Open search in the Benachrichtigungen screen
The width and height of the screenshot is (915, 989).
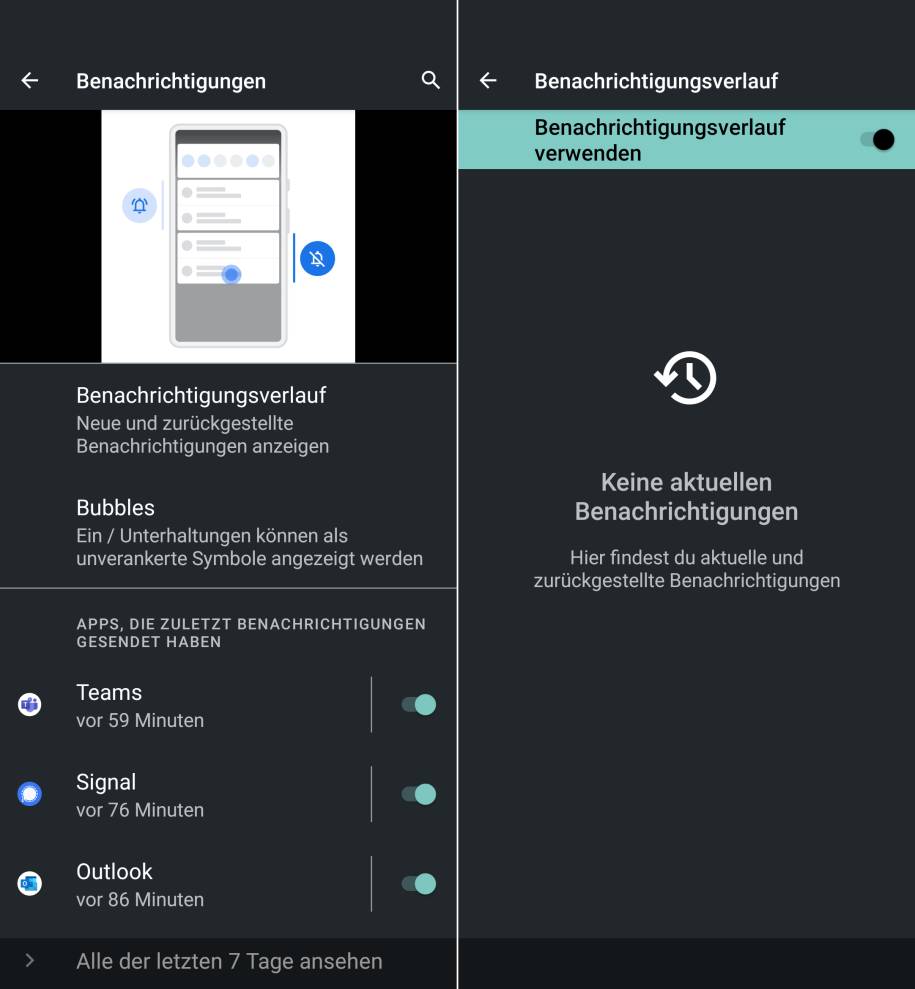[431, 80]
